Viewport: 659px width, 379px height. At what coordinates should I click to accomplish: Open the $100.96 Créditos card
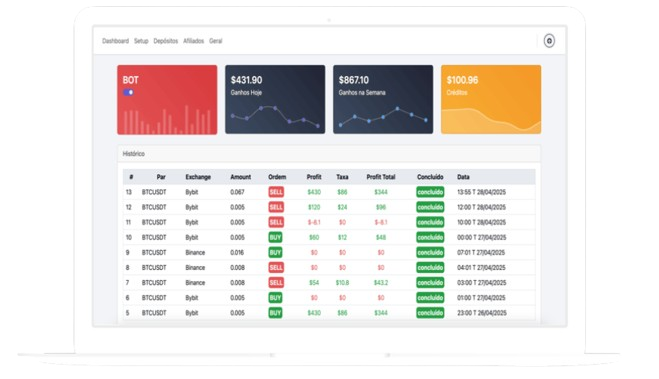491,100
